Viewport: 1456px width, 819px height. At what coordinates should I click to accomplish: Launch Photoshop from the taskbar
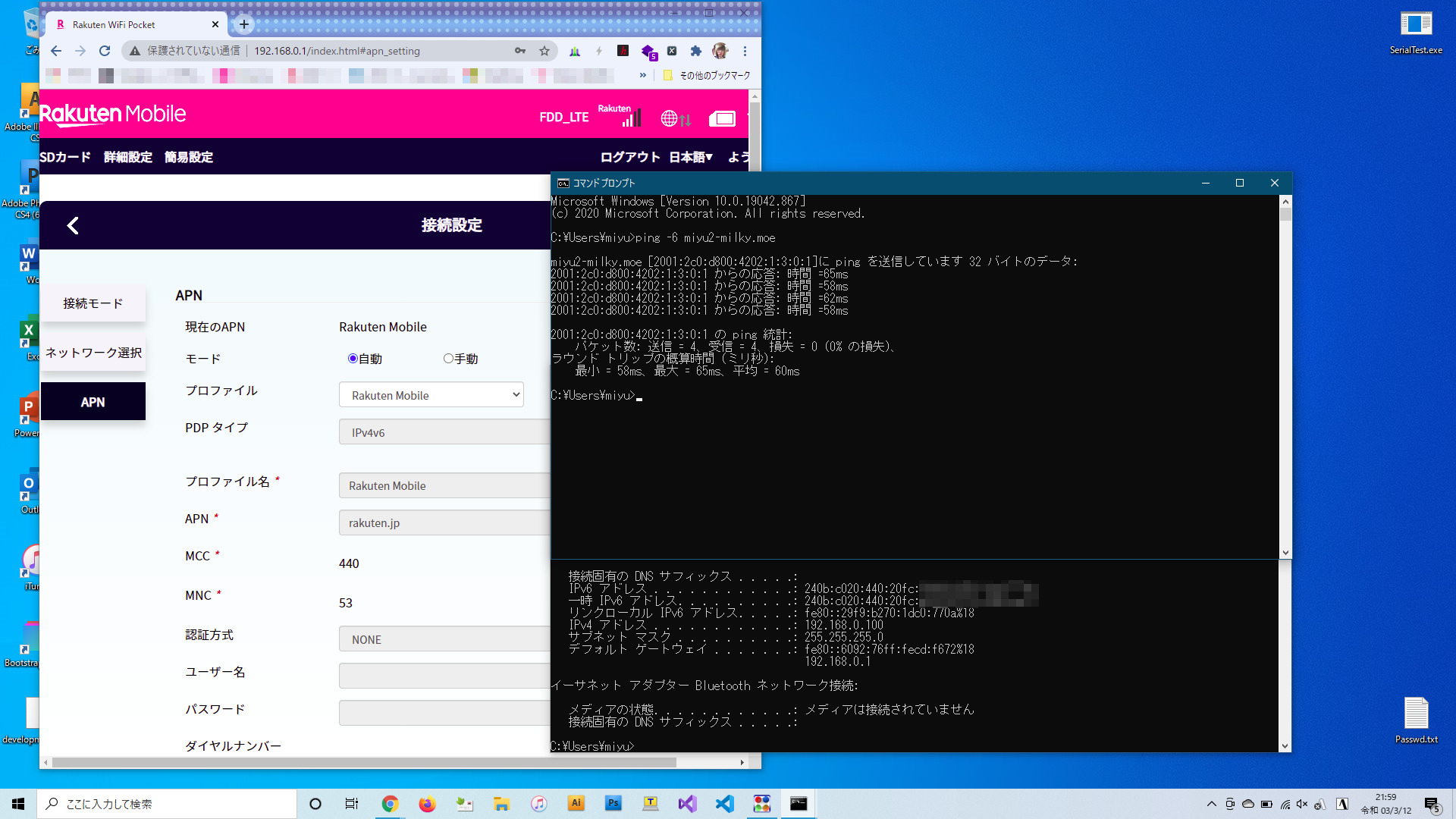(613, 804)
